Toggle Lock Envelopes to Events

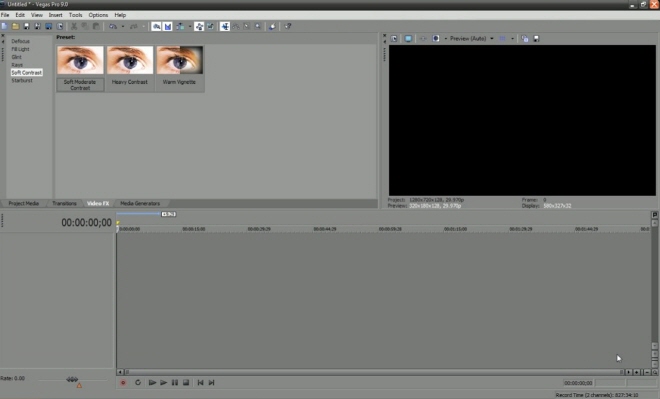pos(199,26)
